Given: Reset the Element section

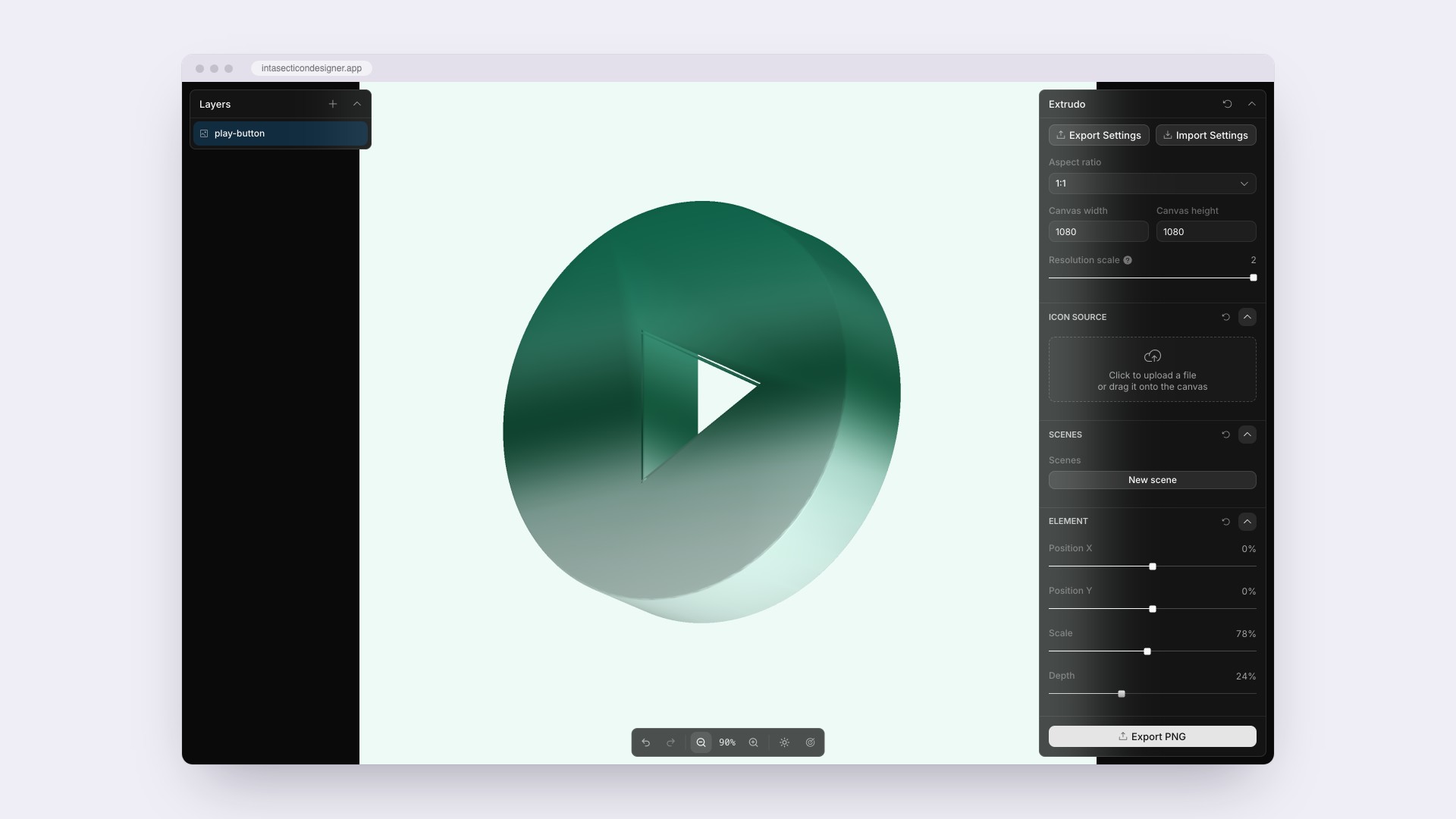Looking at the screenshot, I should point(1225,522).
